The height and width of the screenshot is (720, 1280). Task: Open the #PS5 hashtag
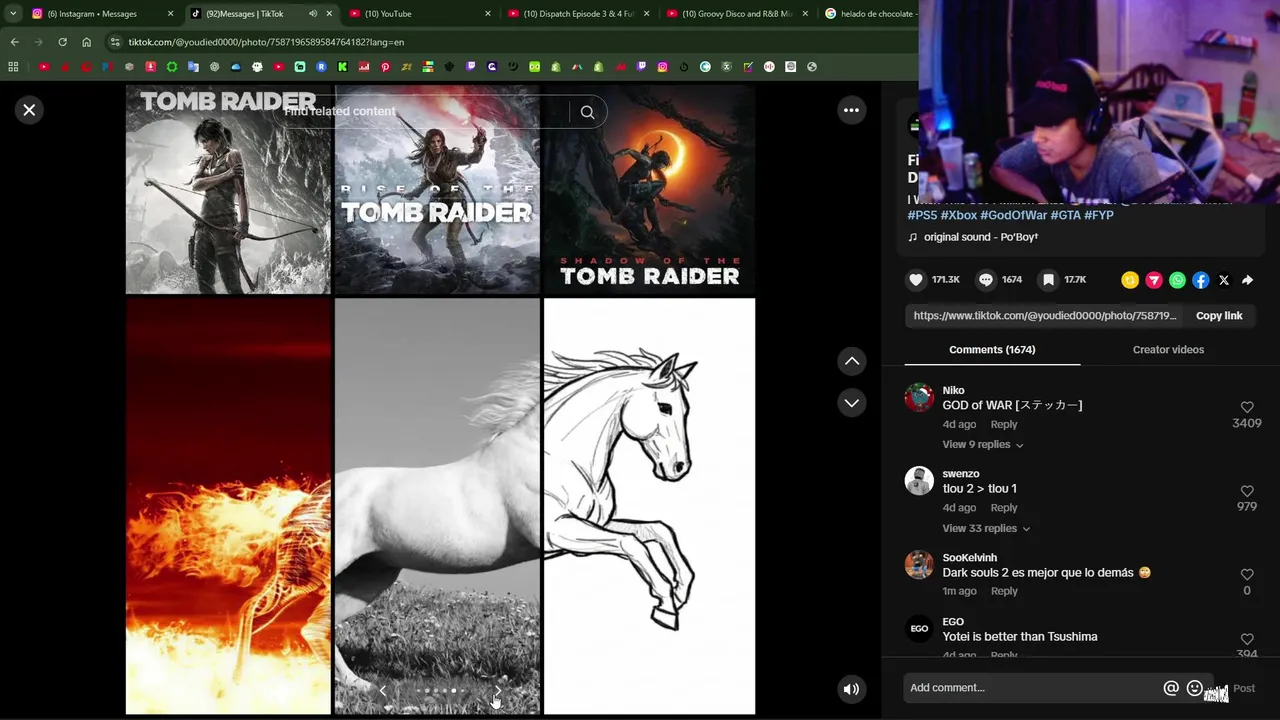[922, 215]
